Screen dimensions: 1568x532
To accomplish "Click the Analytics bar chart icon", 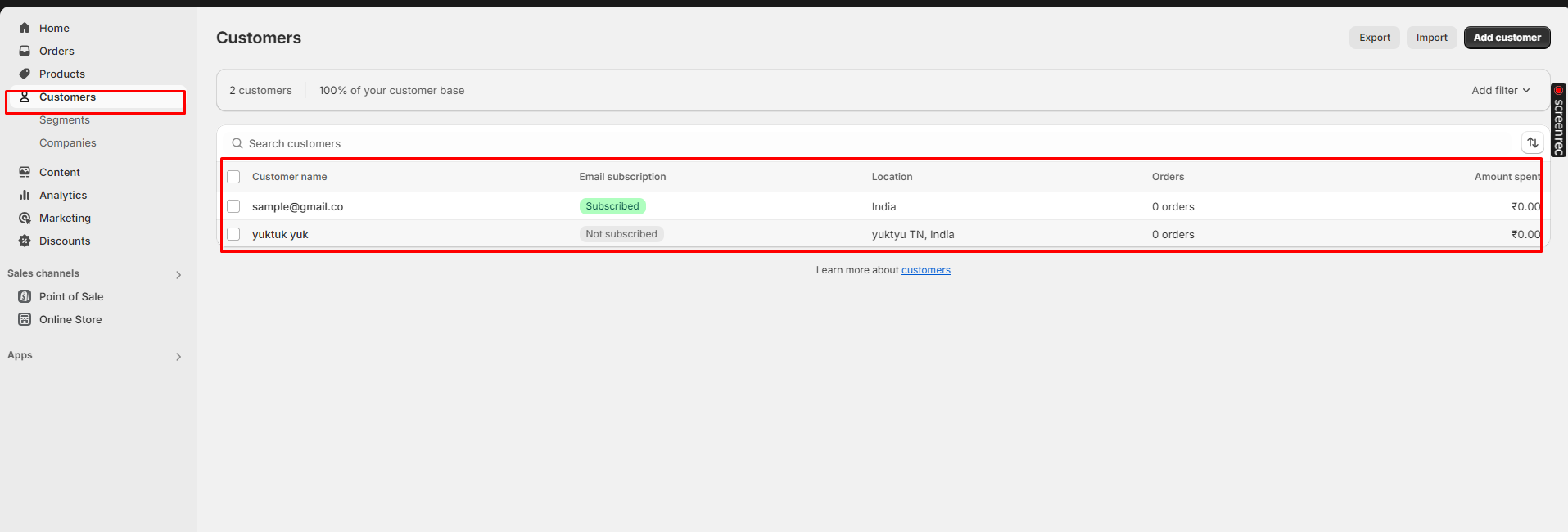I will [x=25, y=195].
